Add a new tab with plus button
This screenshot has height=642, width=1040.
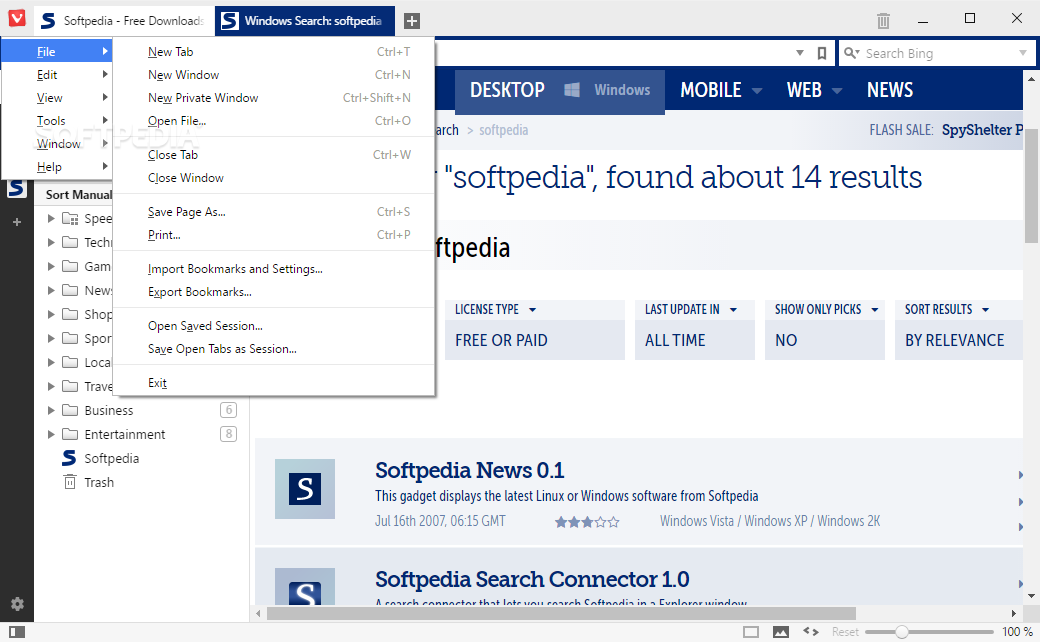tap(412, 21)
